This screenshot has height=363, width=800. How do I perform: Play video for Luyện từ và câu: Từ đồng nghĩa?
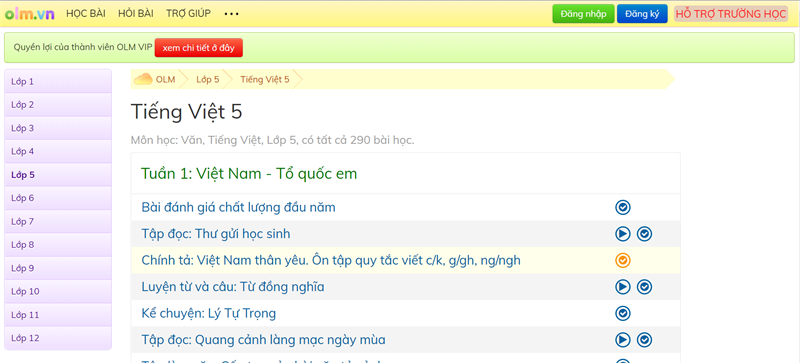tap(622, 287)
